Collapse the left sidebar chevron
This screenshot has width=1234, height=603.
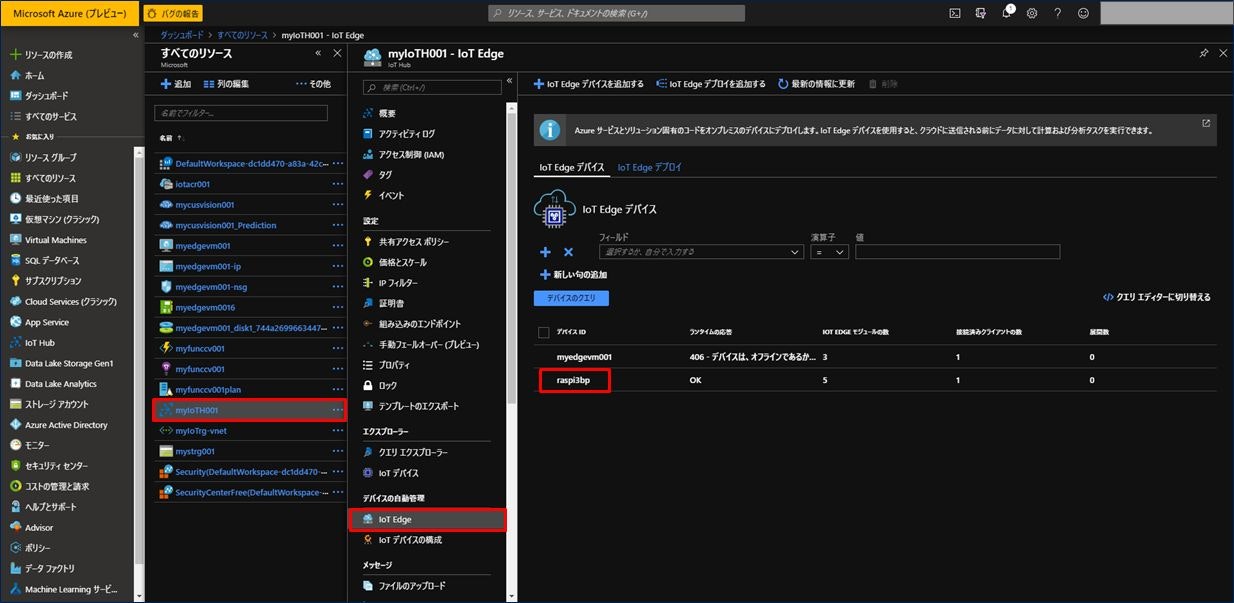[x=136, y=35]
